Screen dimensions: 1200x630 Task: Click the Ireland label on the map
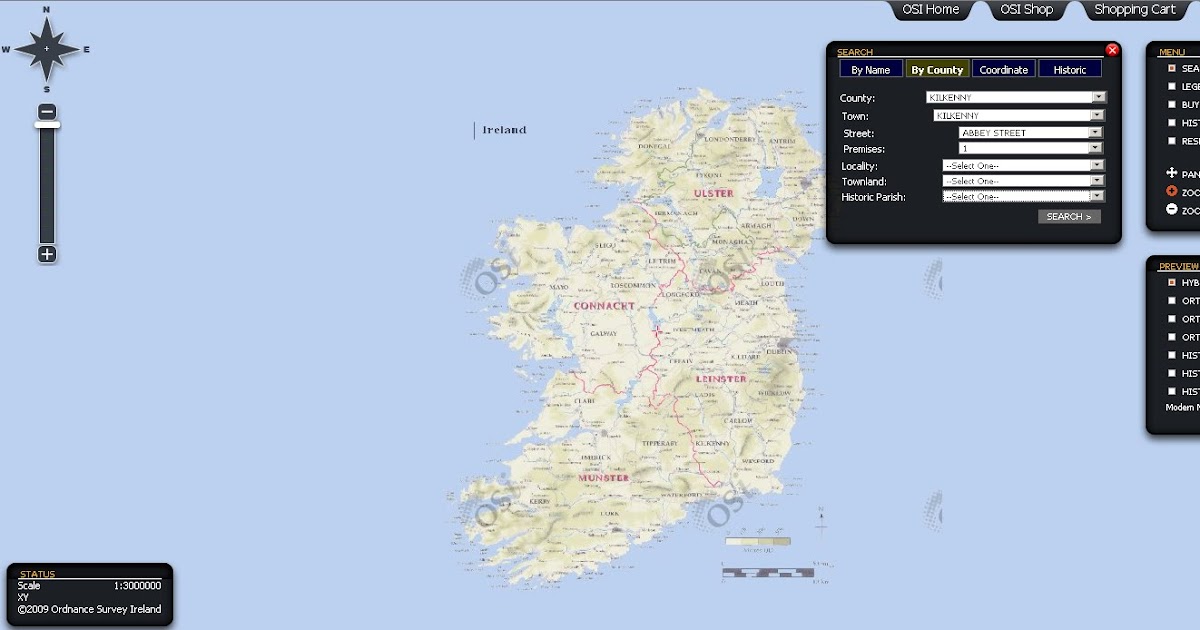coord(504,130)
